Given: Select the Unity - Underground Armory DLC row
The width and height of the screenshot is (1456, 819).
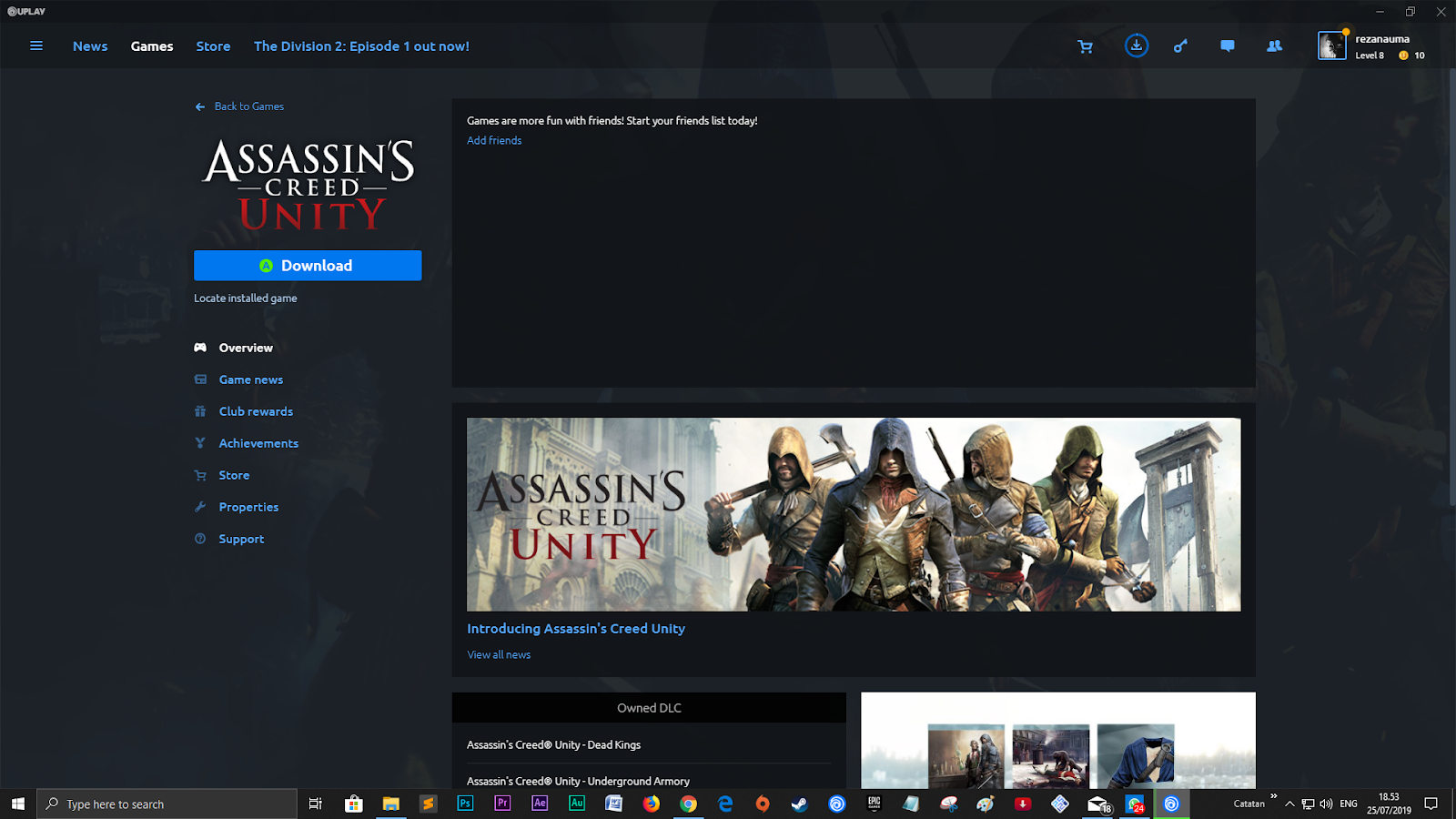Looking at the screenshot, I should (x=649, y=779).
